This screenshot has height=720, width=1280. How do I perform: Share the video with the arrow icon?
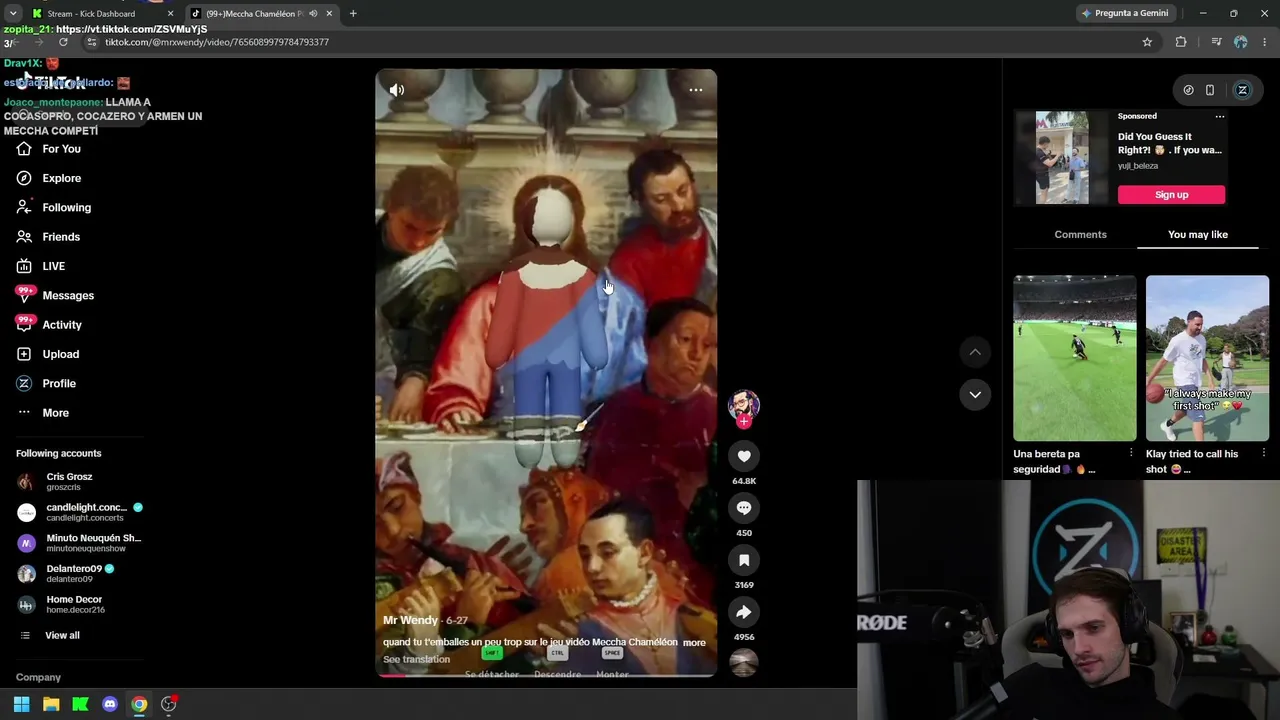click(744, 612)
